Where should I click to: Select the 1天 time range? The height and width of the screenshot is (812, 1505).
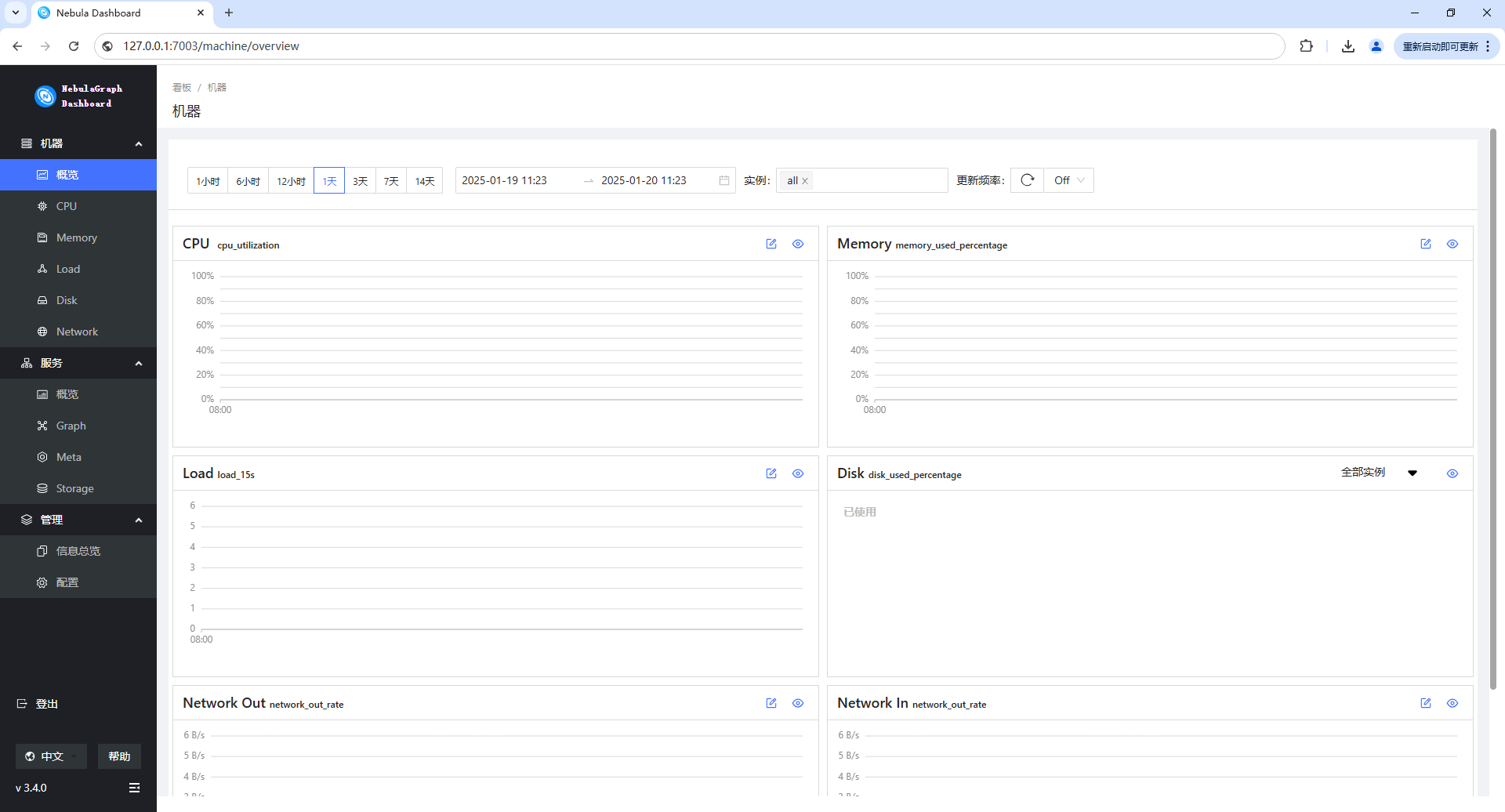tap(329, 181)
